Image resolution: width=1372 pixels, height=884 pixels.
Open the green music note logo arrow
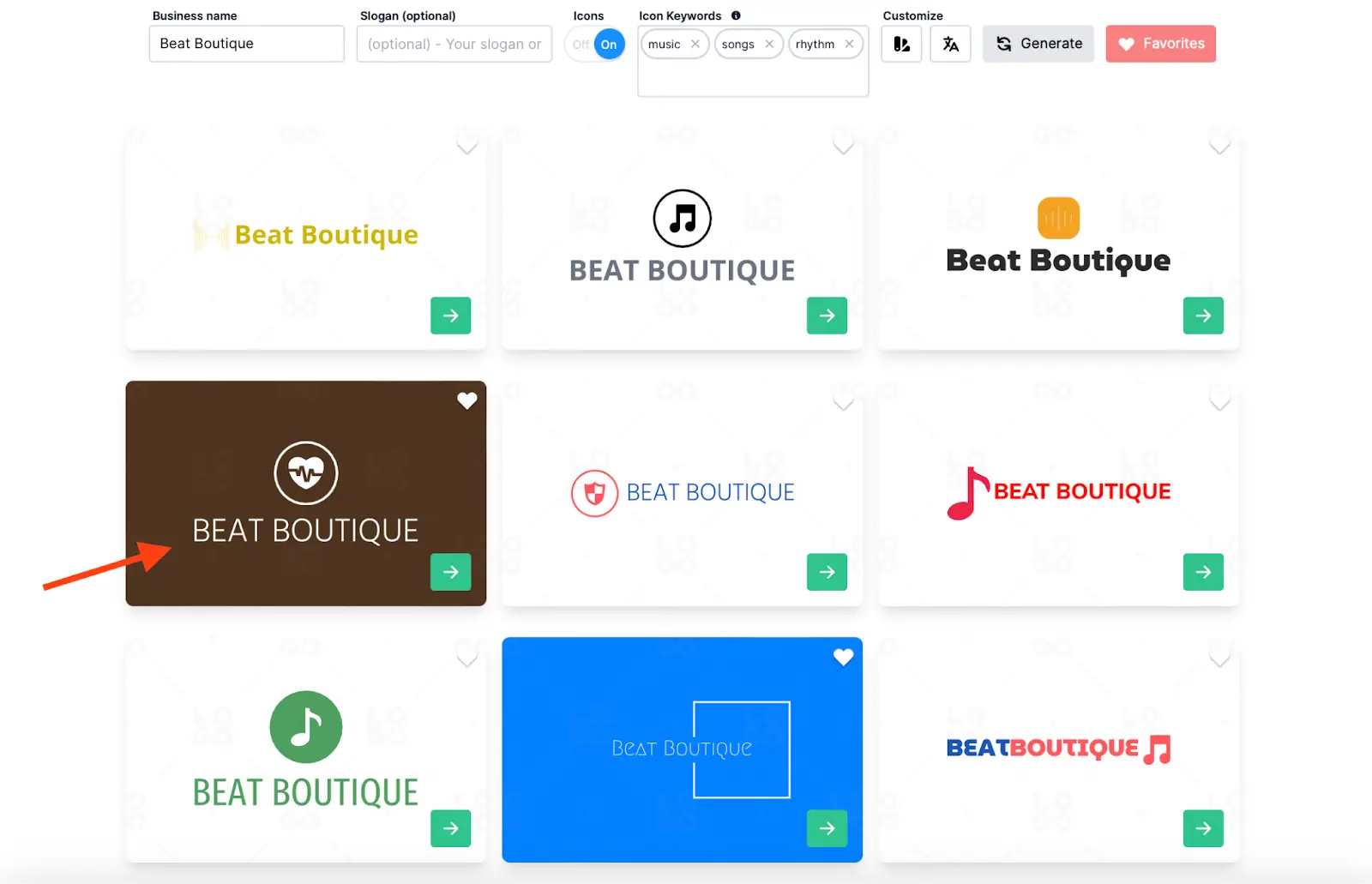(x=451, y=828)
